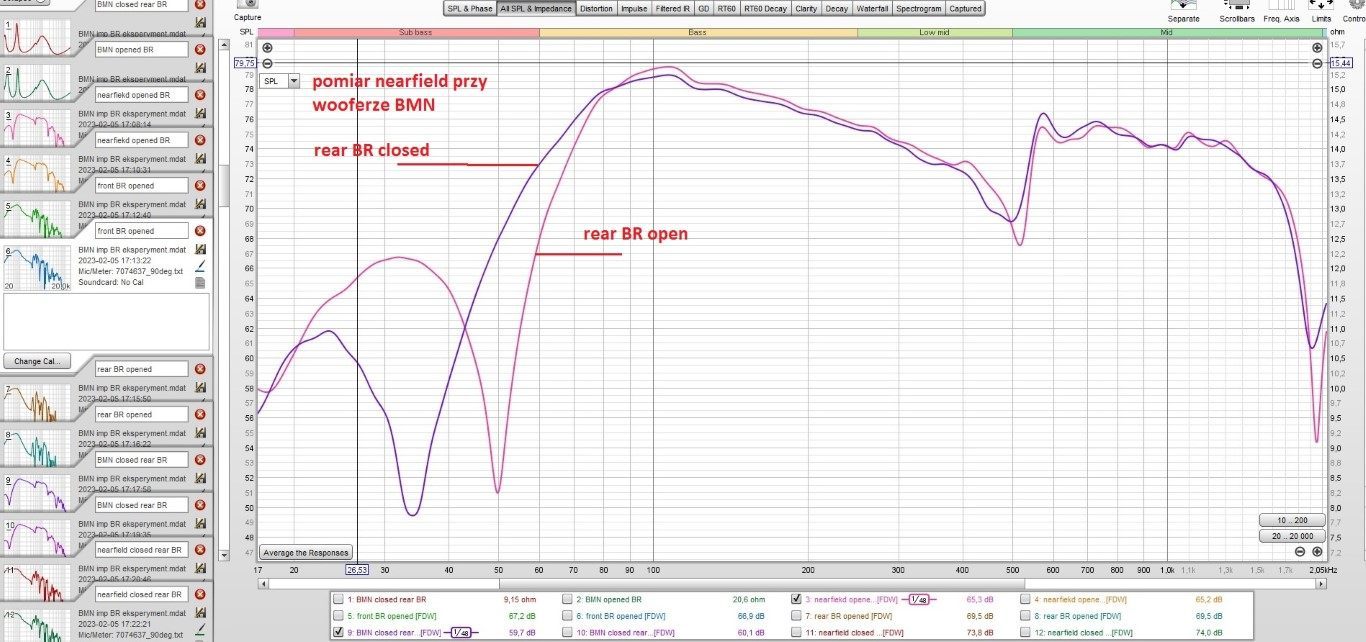Switch to SPL & Phase tab

pyautogui.click(x=470, y=8)
